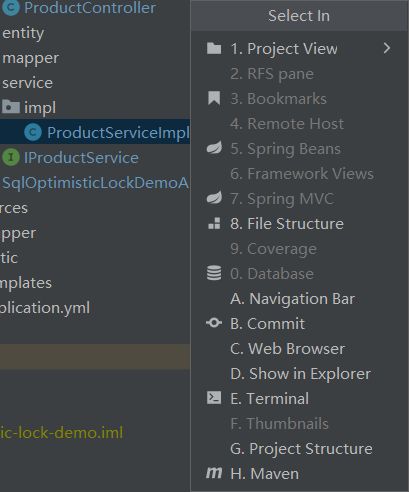Click the Spring MVC leaf icon

click(214, 198)
